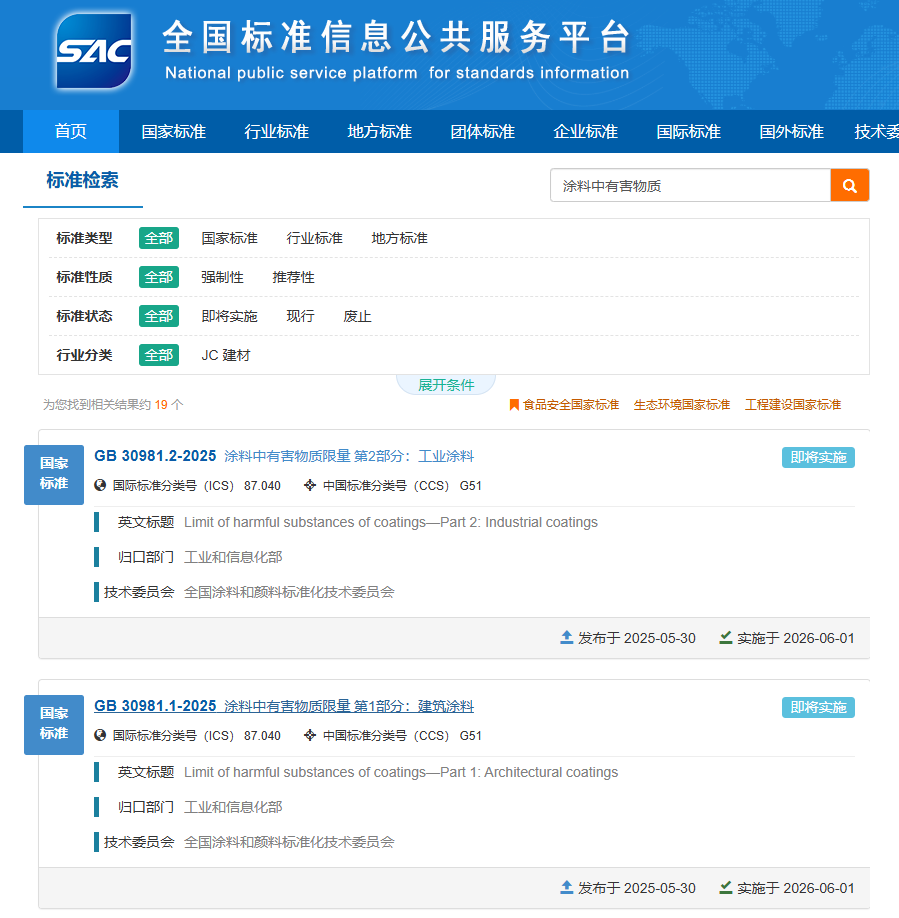Open the 行业标准 navigation tab
Screen dimensions: 899x918
(277, 132)
